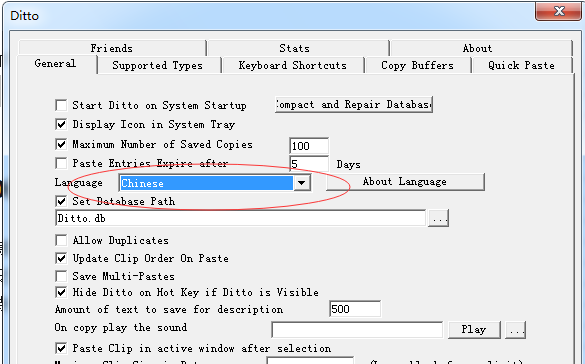The image size is (585, 364).
Task: Click the About Language button
Action: (405, 182)
